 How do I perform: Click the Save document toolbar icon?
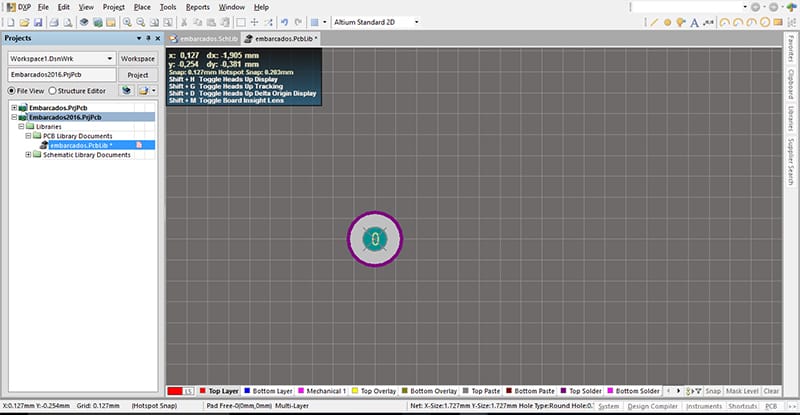click(x=38, y=21)
